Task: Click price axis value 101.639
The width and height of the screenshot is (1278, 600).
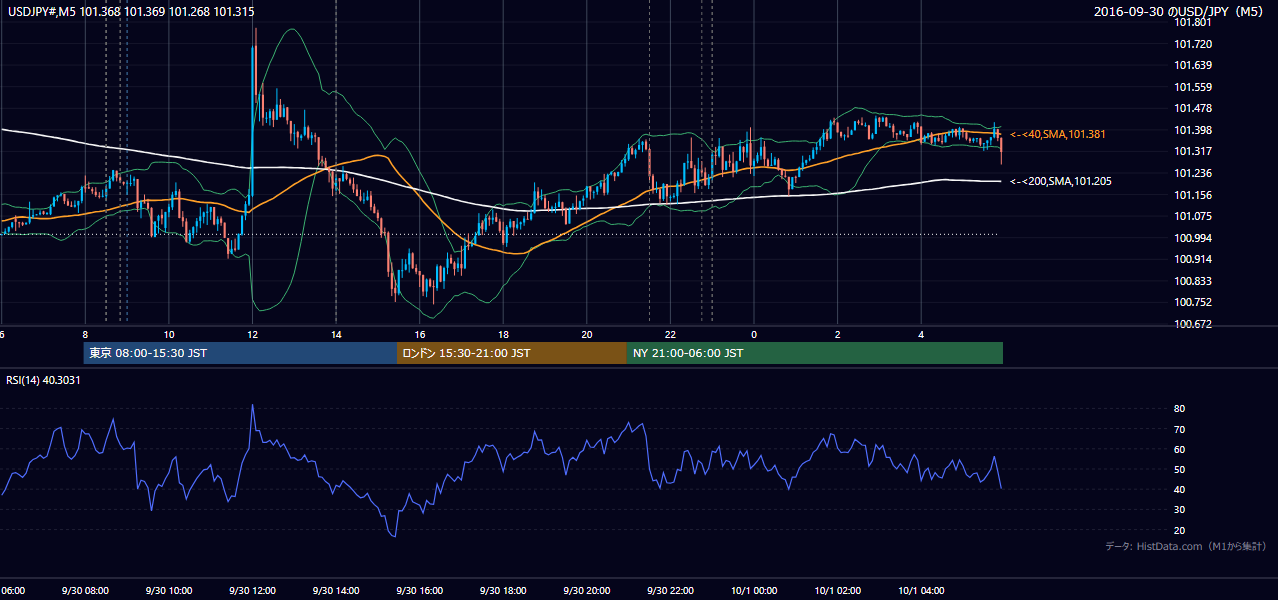Action: [x=1193, y=65]
